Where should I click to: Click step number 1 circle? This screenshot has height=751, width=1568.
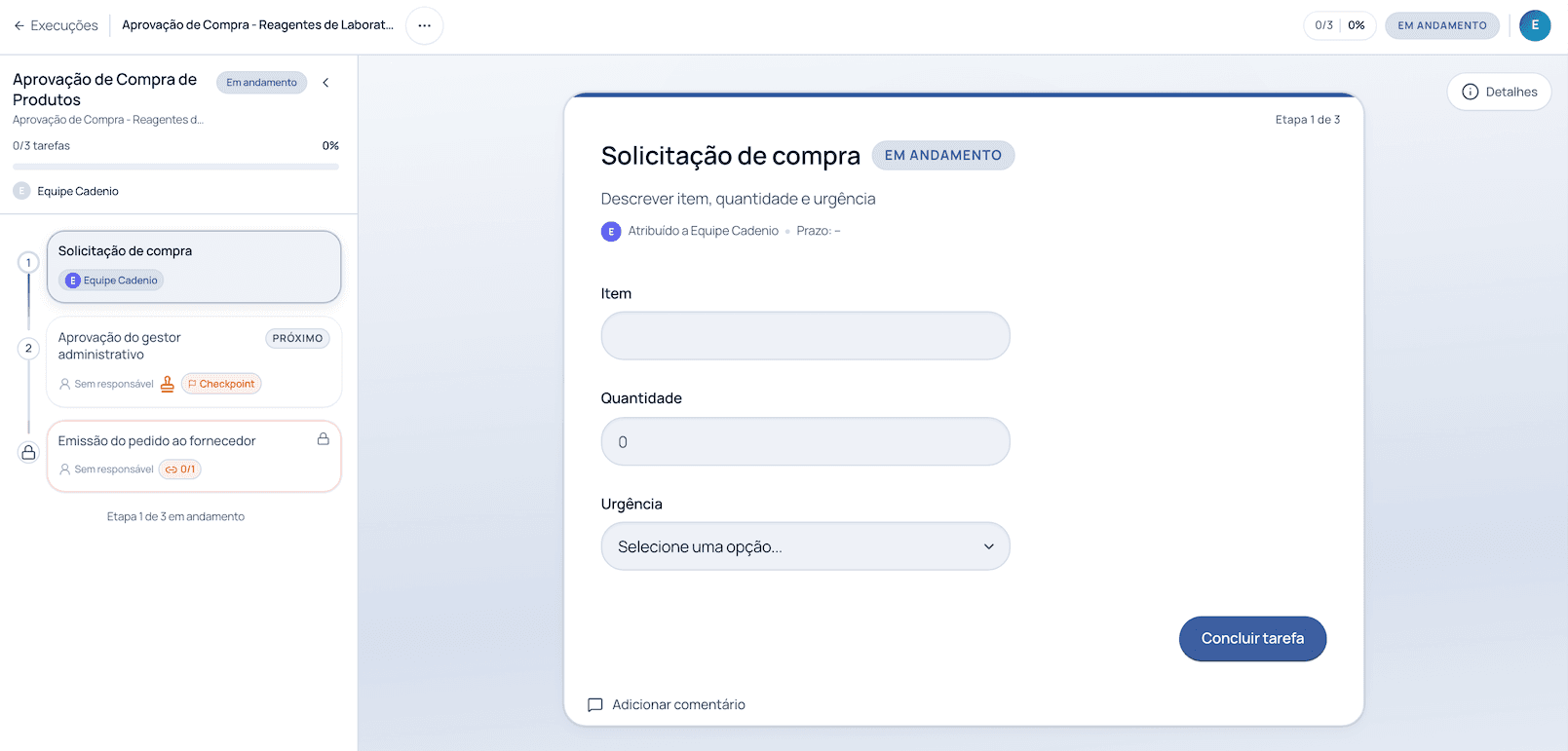[x=28, y=262]
